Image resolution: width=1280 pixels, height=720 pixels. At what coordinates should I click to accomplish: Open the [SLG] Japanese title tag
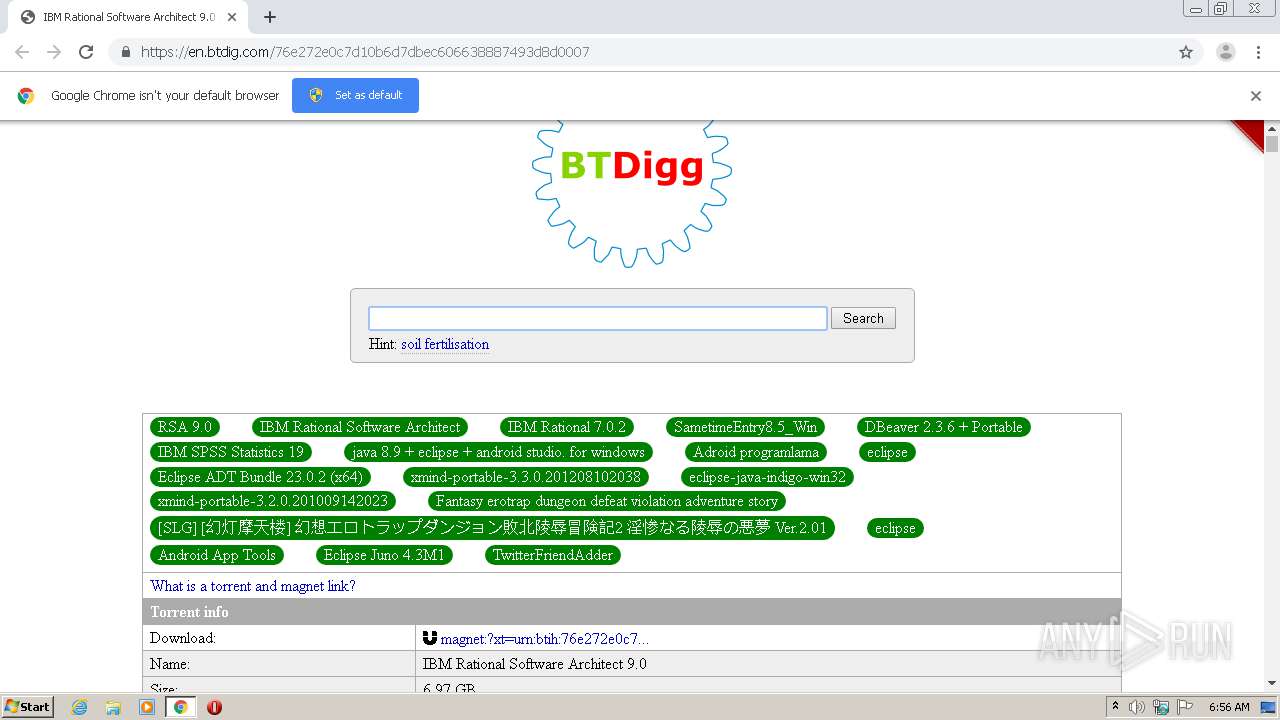(492, 528)
